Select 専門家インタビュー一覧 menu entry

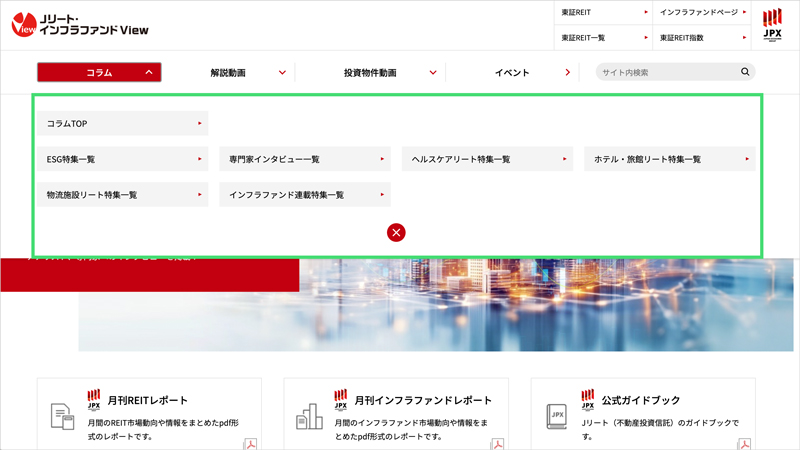point(305,159)
